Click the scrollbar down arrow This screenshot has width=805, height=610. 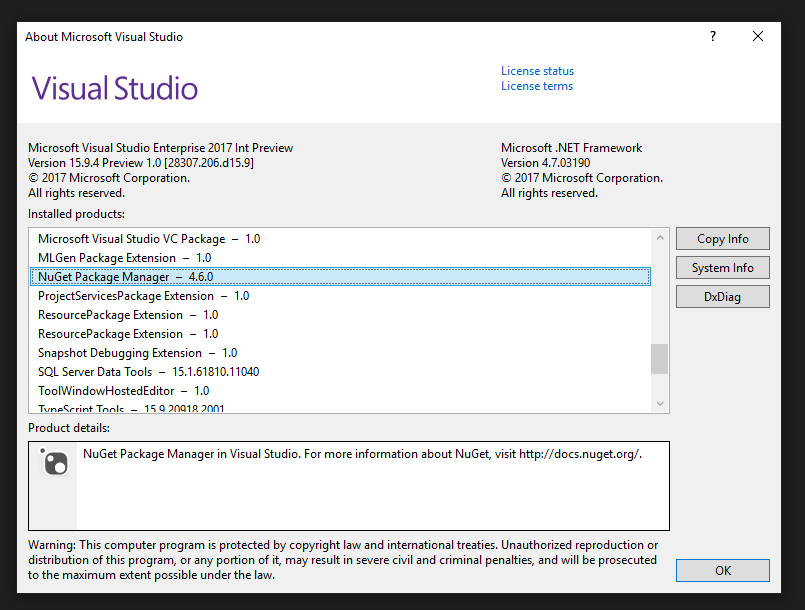[x=659, y=403]
